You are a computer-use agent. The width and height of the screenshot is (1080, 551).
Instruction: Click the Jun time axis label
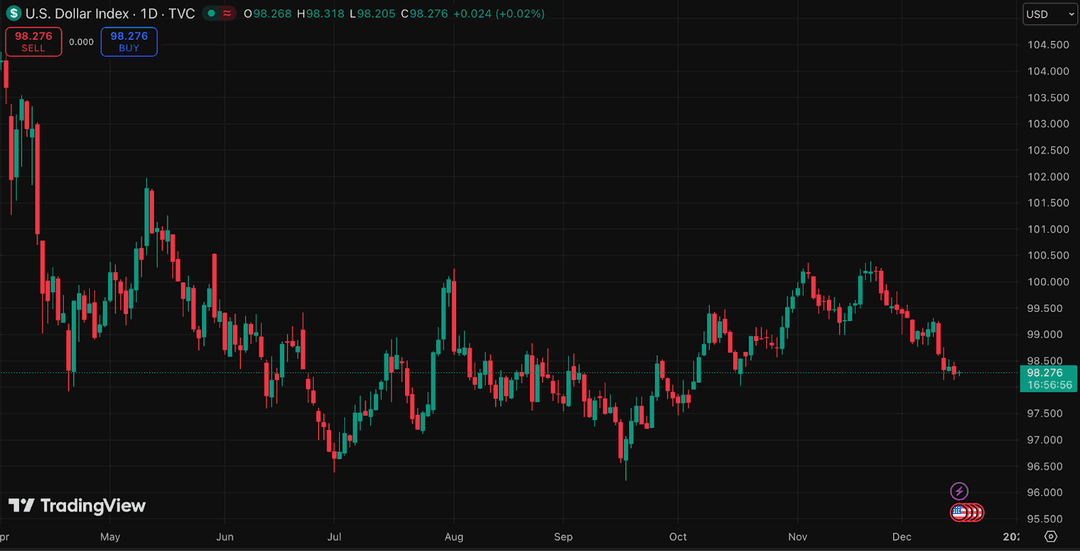click(x=224, y=537)
